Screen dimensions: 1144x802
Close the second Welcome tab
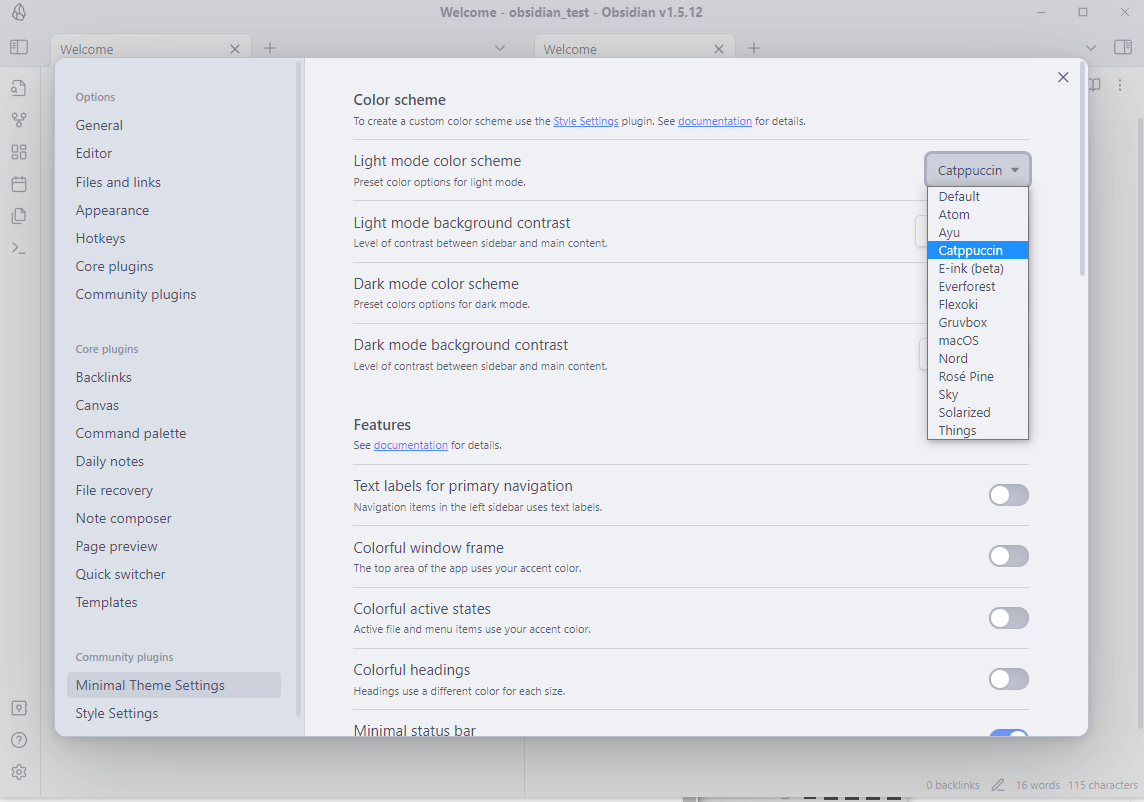[x=719, y=49]
